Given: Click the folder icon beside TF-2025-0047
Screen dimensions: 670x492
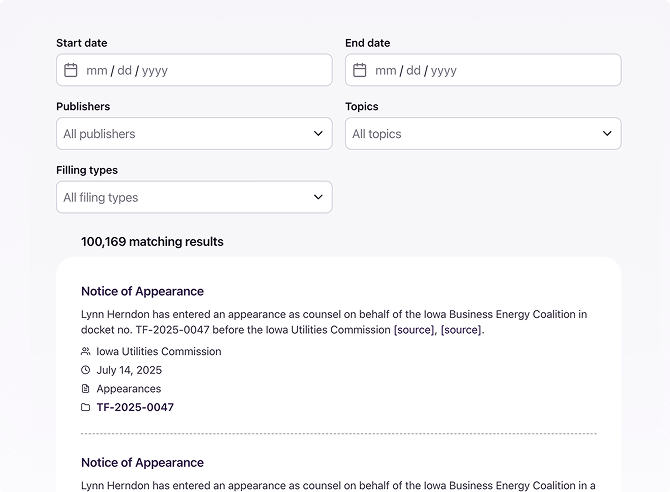Looking at the screenshot, I should tap(85, 407).
